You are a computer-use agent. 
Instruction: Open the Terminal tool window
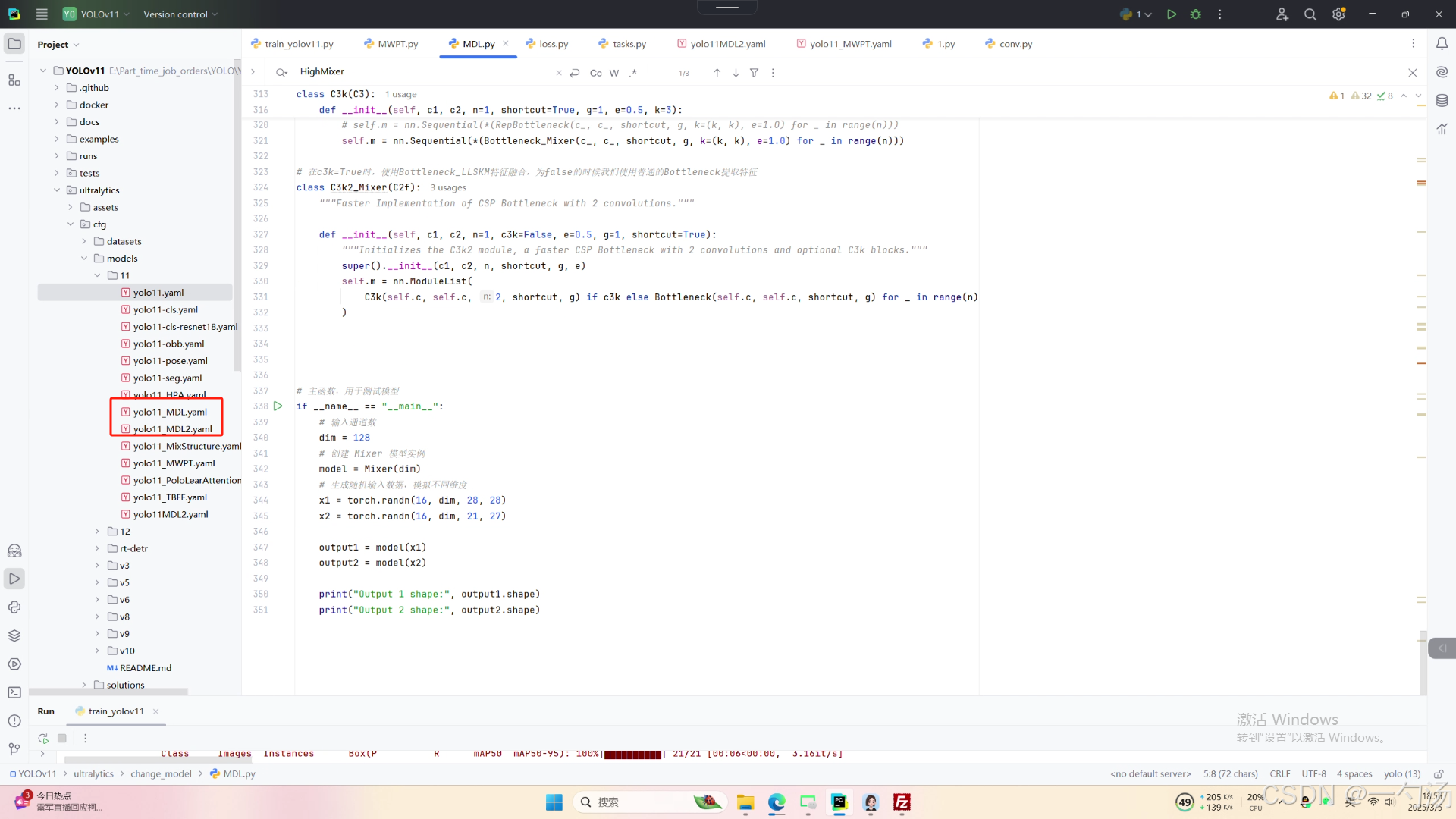point(14,692)
